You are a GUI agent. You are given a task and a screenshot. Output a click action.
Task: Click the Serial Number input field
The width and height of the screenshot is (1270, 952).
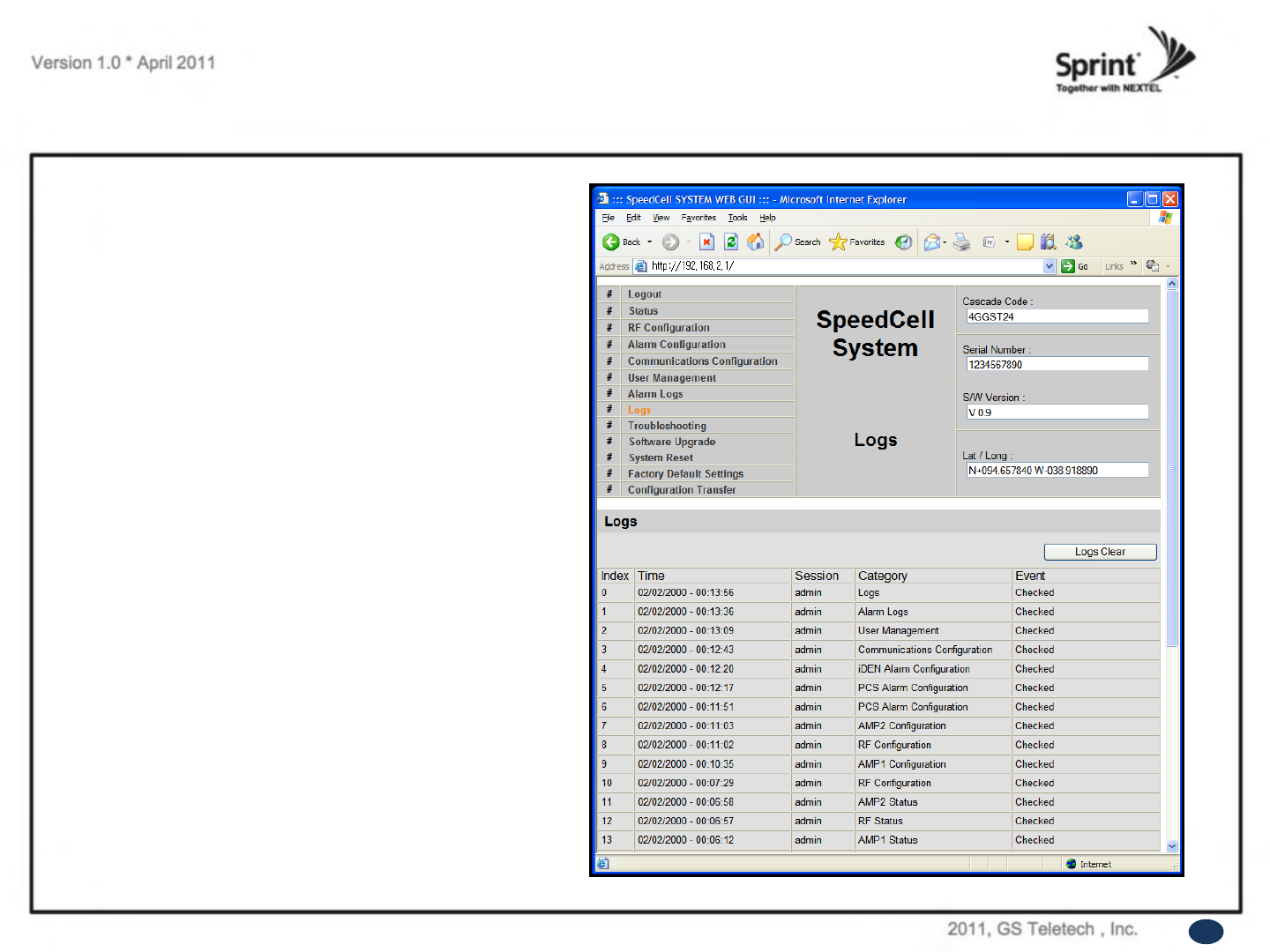(1057, 364)
